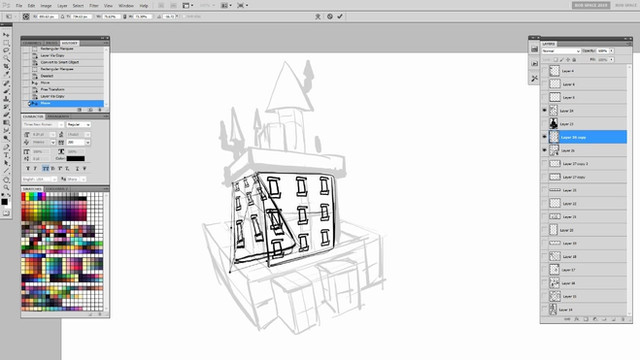Click the black text Color swatch

pos(76,158)
